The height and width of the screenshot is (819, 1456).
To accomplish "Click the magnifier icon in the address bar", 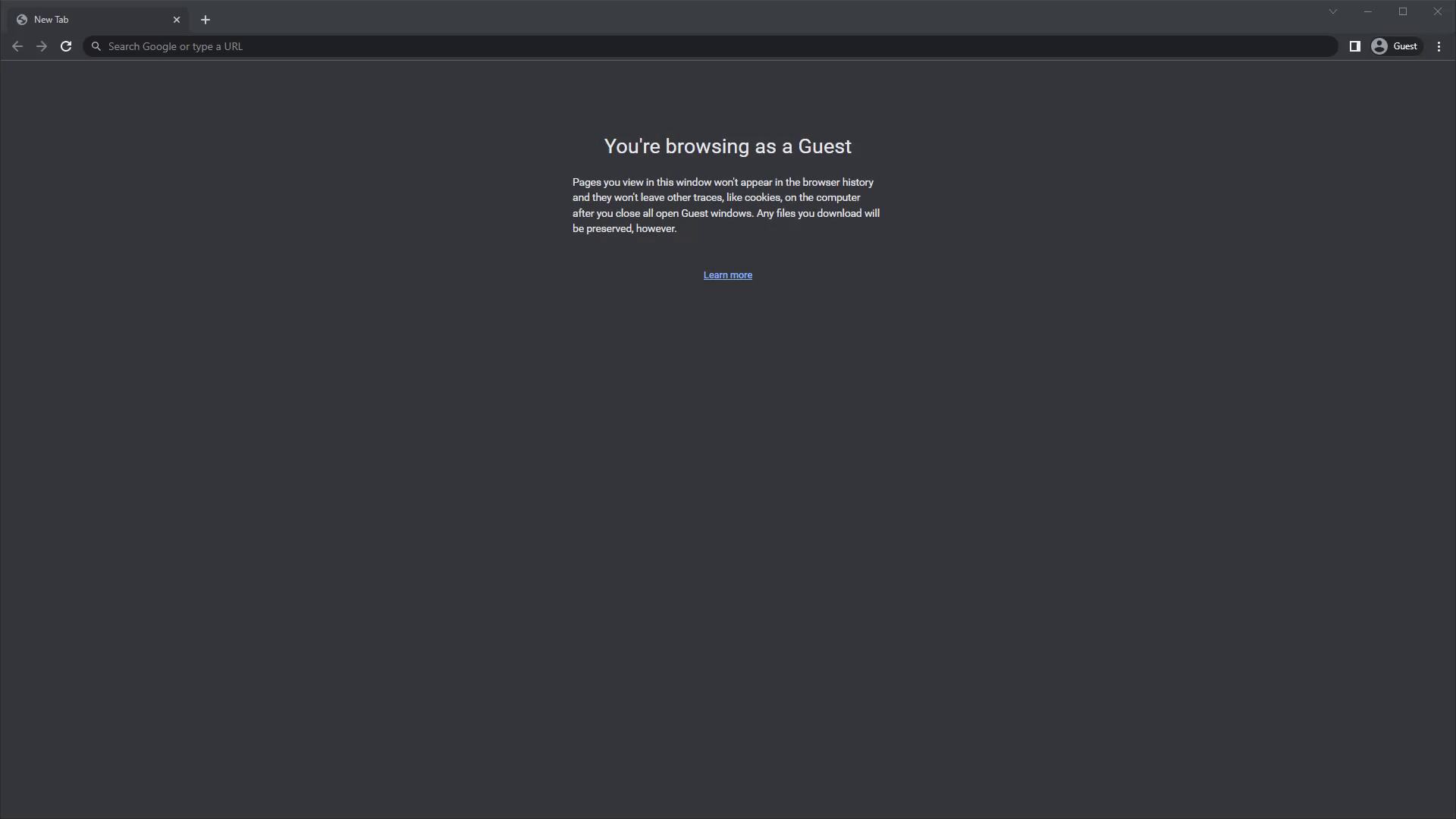I will (96, 46).
